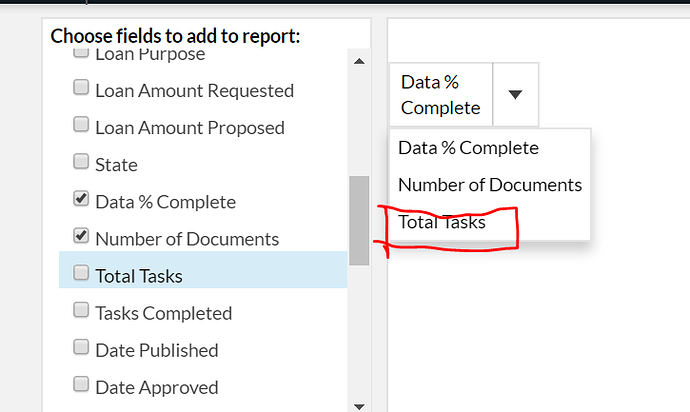This screenshot has width=690, height=412.
Task: Choose Number of Documents from dropdown list
Action: click(x=490, y=185)
